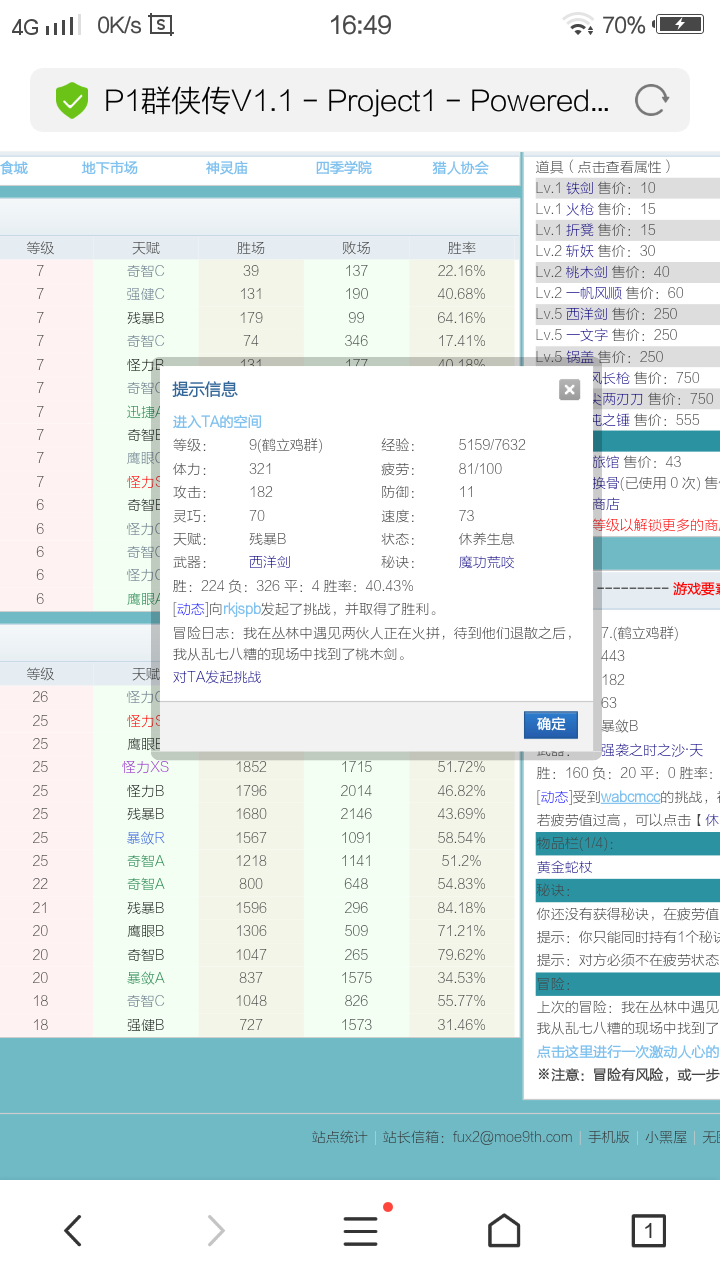Click 胜率 column header in top table
Image resolution: width=720 pixels, height=1280 pixels.
(x=461, y=248)
